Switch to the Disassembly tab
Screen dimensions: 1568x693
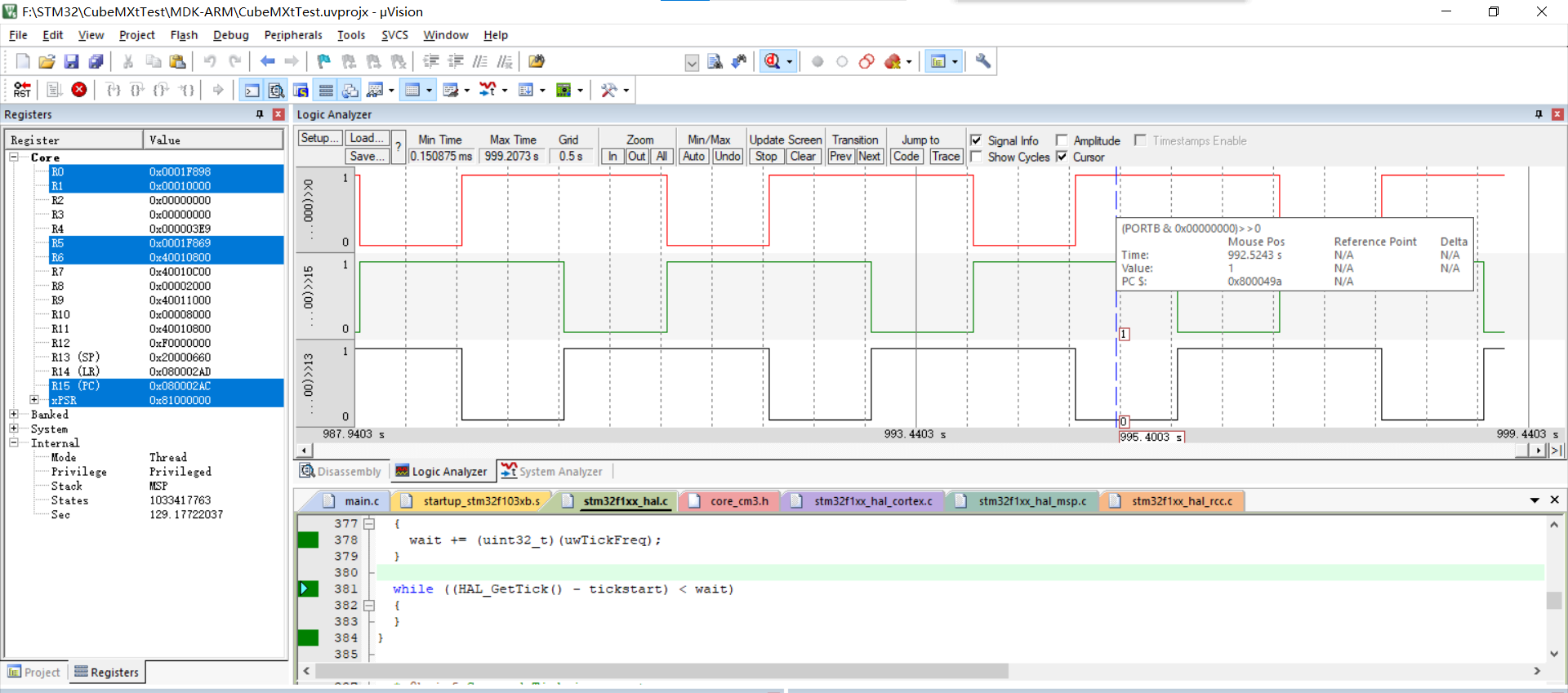[x=341, y=472]
